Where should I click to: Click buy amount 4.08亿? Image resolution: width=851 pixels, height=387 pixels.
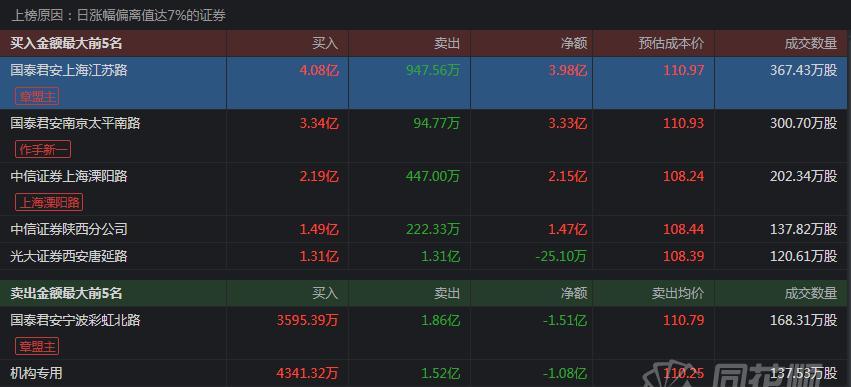319,70
